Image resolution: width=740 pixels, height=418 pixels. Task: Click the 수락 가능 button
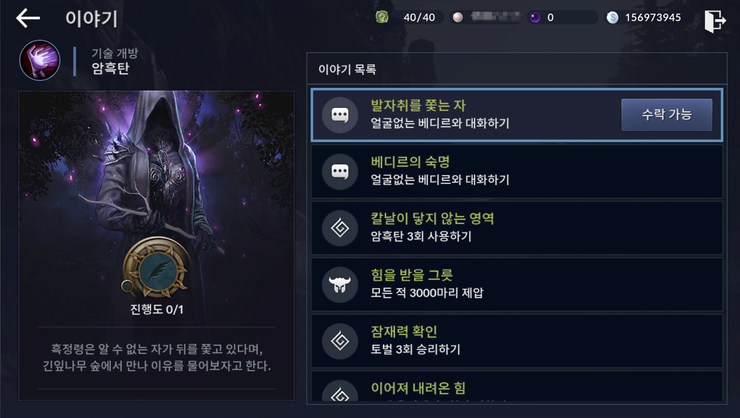pyautogui.click(x=666, y=115)
